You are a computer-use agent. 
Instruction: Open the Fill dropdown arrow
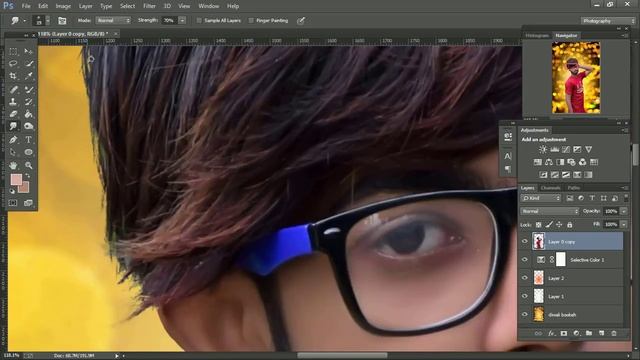point(624,224)
